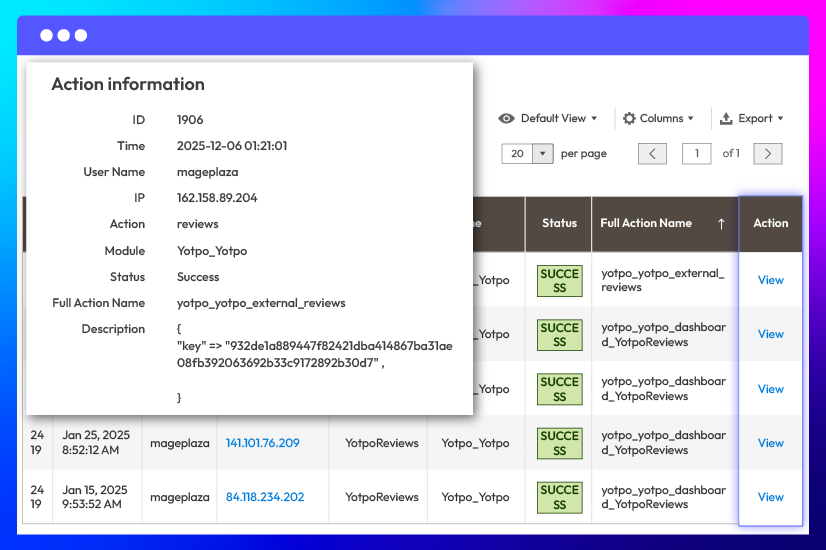Open the Default View dropdown
The image size is (826, 550).
(x=548, y=119)
